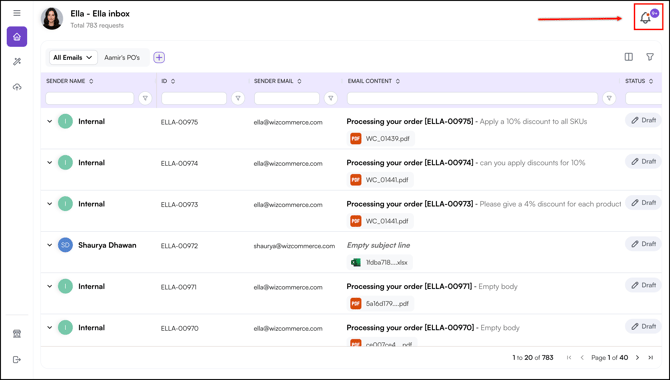The width and height of the screenshot is (670, 380).
Task: Sort by Status column
Action: point(651,81)
